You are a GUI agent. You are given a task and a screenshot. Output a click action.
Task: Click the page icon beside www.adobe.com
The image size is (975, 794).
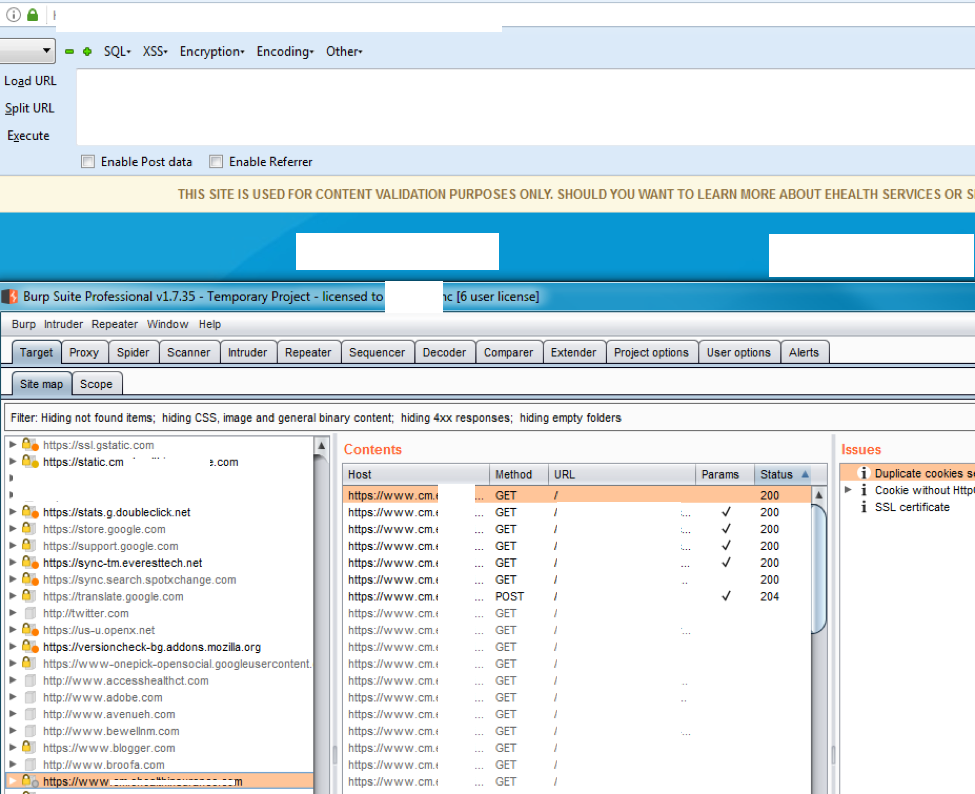pyautogui.click(x=29, y=697)
